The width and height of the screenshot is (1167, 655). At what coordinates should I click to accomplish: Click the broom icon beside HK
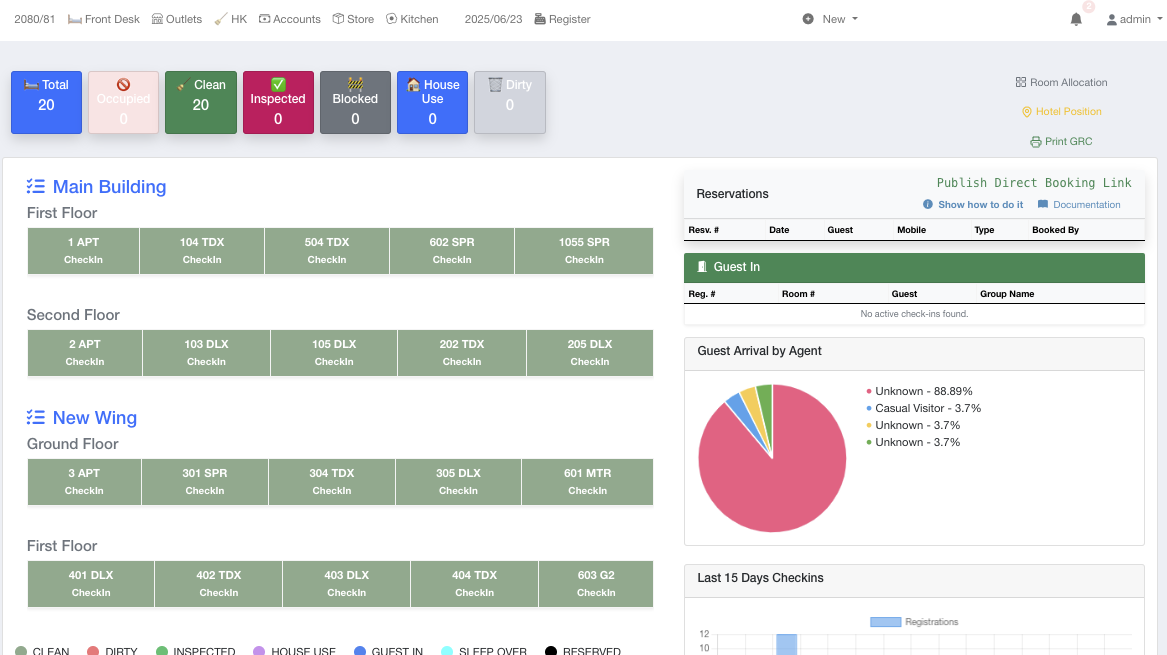click(221, 19)
